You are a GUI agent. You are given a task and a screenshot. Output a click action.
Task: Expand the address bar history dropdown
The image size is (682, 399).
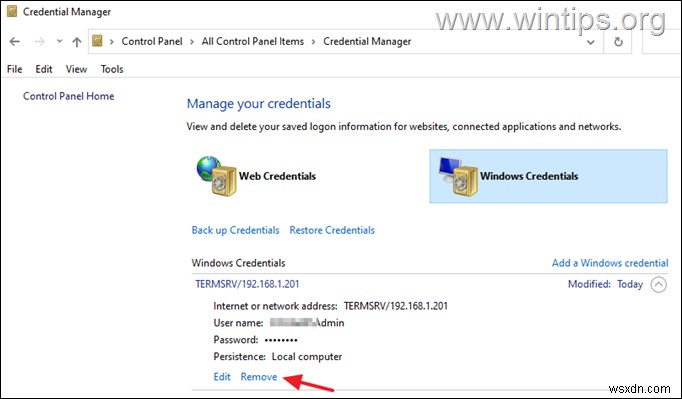[x=591, y=42]
